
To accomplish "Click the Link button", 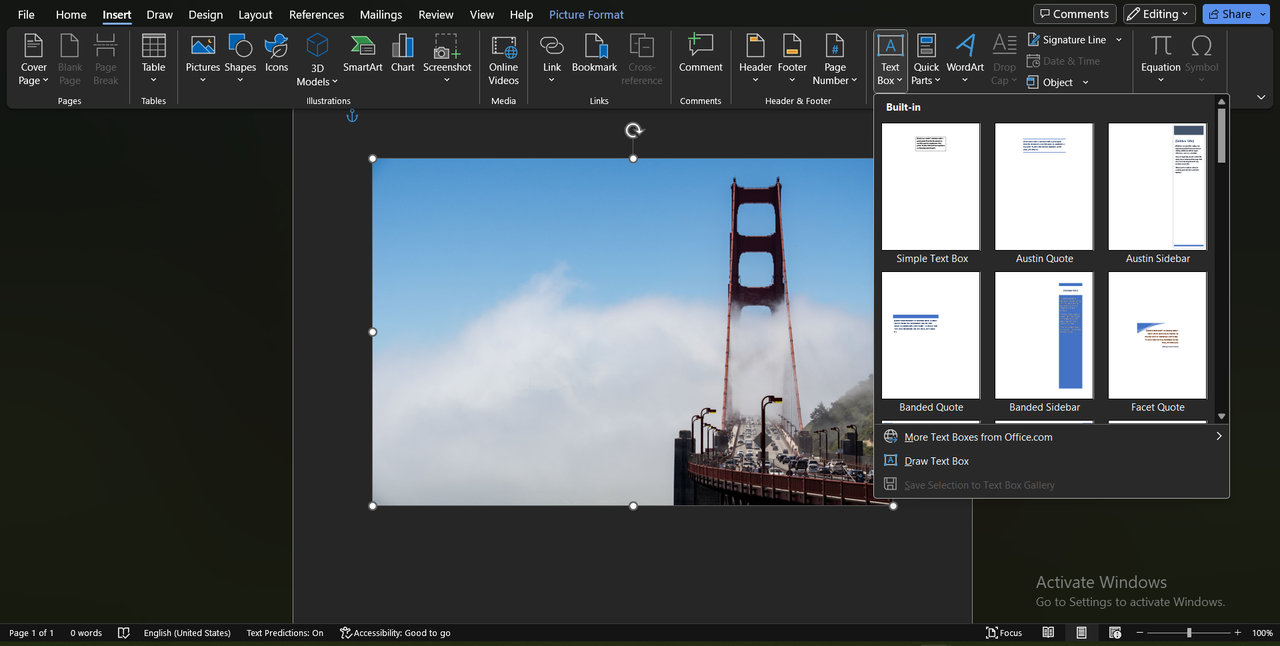I will (x=552, y=60).
